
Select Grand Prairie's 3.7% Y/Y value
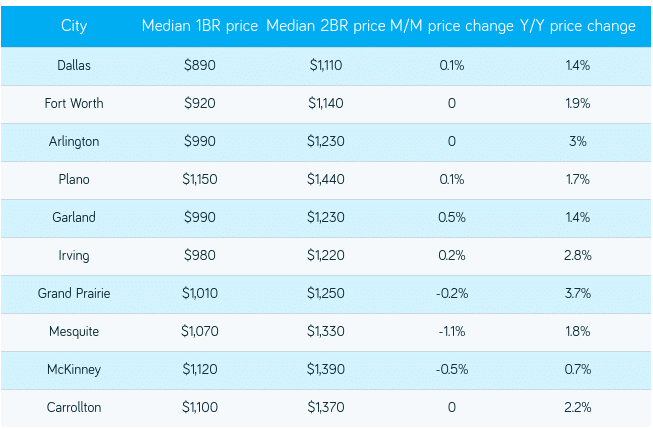click(x=578, y=293)
